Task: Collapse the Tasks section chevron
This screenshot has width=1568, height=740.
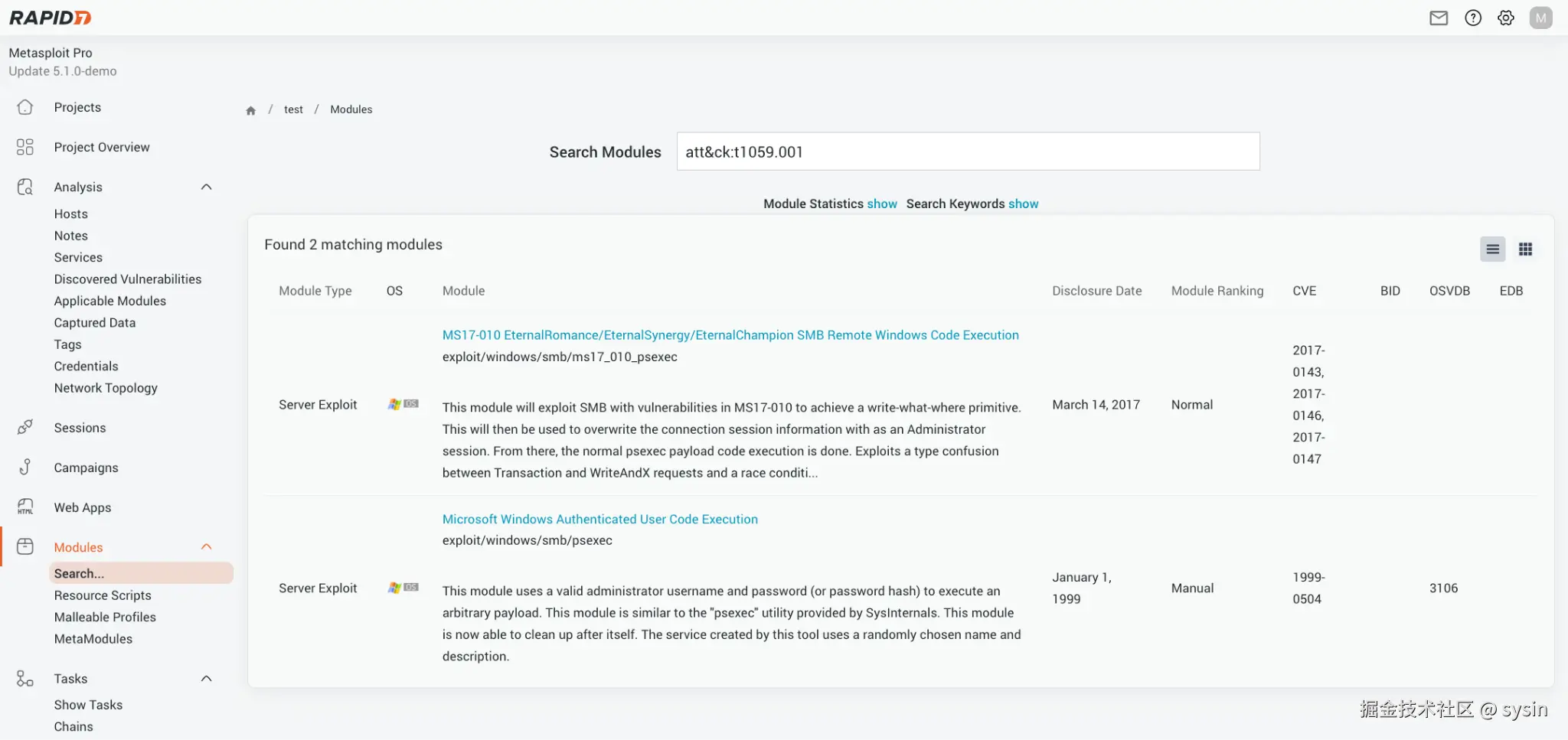Action: [206, 678]
